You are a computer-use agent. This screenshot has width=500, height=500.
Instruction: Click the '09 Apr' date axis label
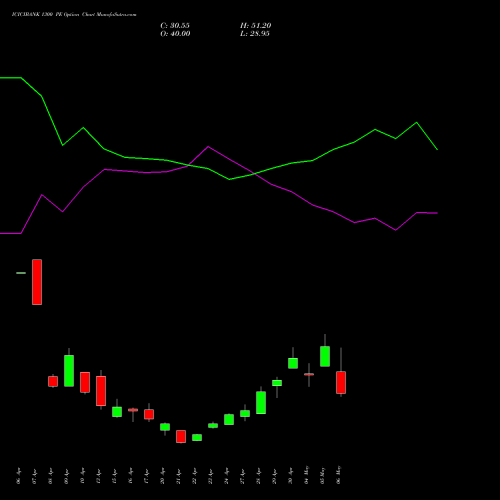(66, 476)
